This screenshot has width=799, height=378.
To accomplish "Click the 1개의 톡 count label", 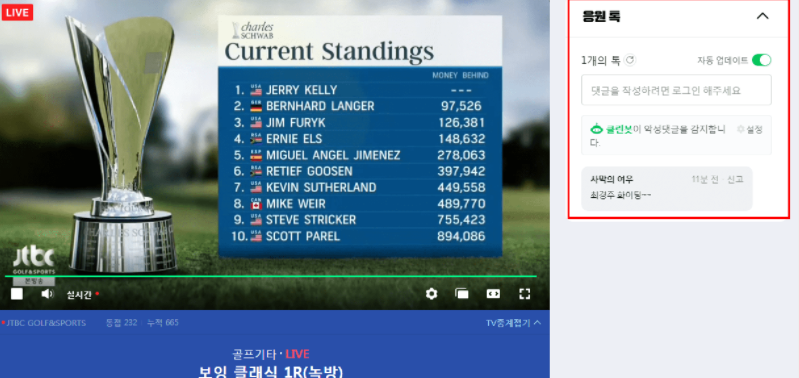I will point(600,60).
